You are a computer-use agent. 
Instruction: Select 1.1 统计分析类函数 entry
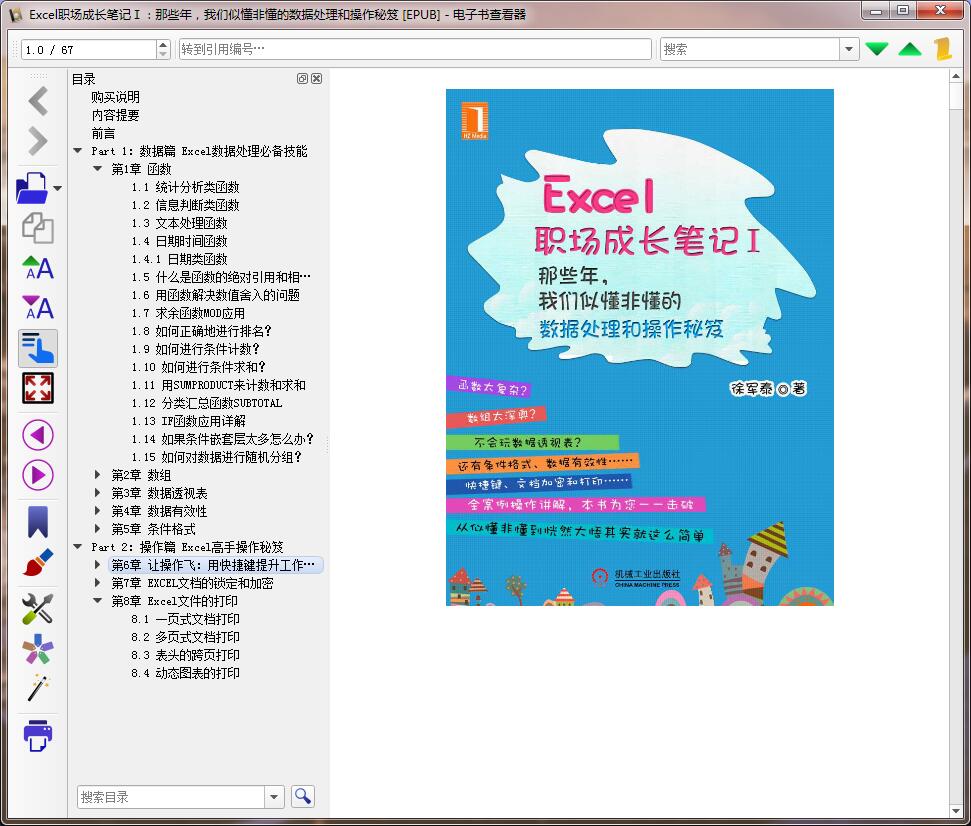coord(185,186)
